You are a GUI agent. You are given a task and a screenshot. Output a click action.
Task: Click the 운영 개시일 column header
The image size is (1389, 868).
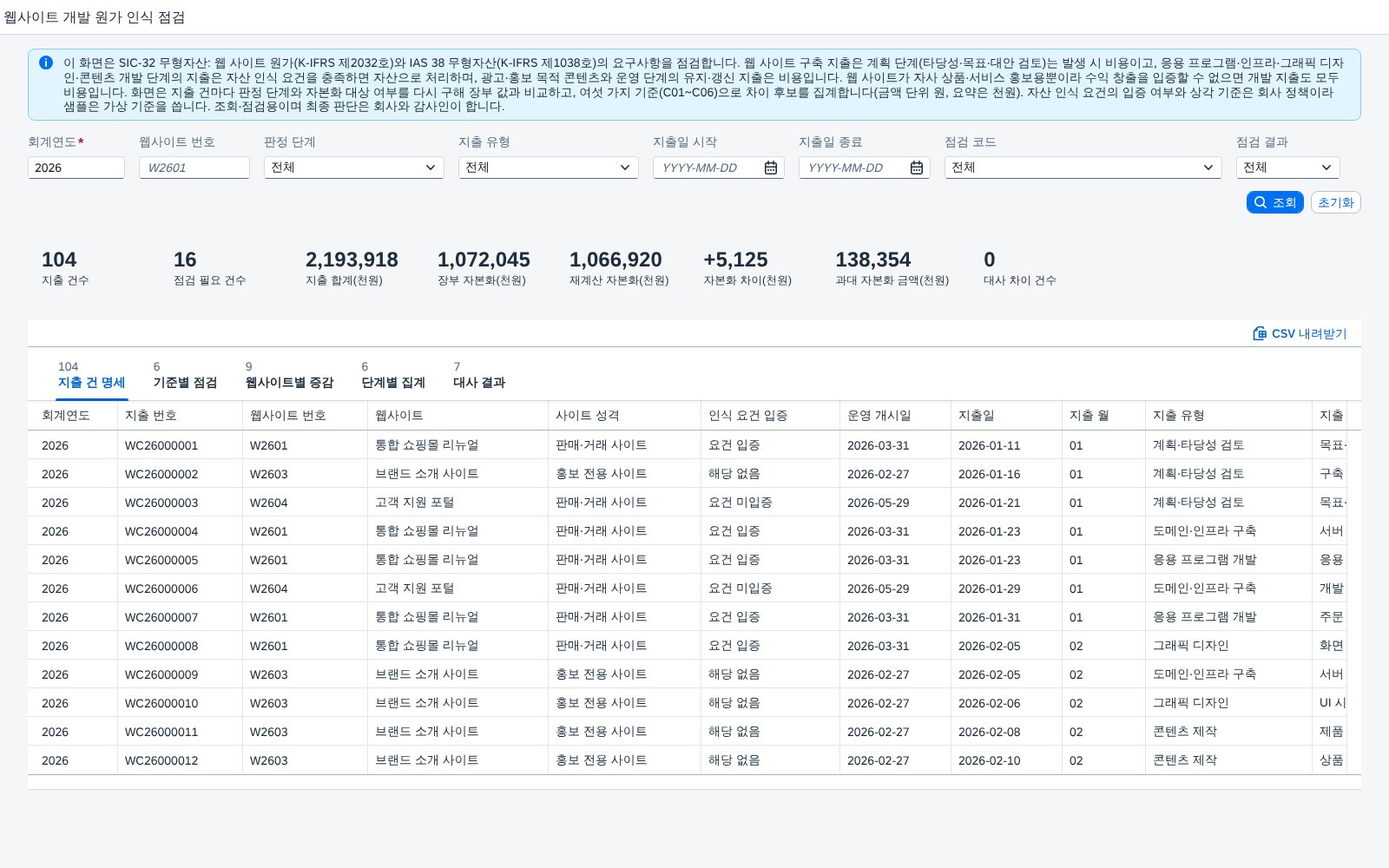click(x=895, y=416)
